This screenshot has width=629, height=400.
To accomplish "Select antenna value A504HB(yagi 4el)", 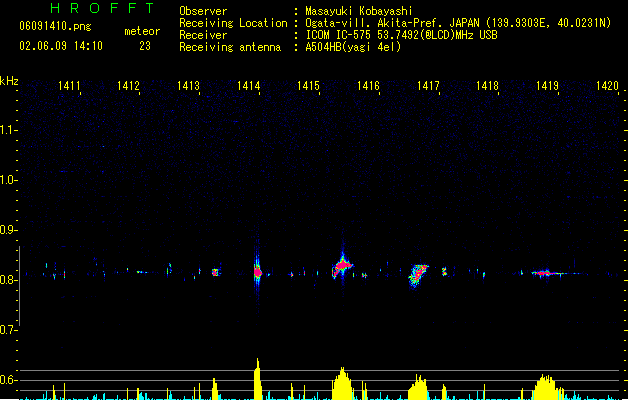I will 353,47.
